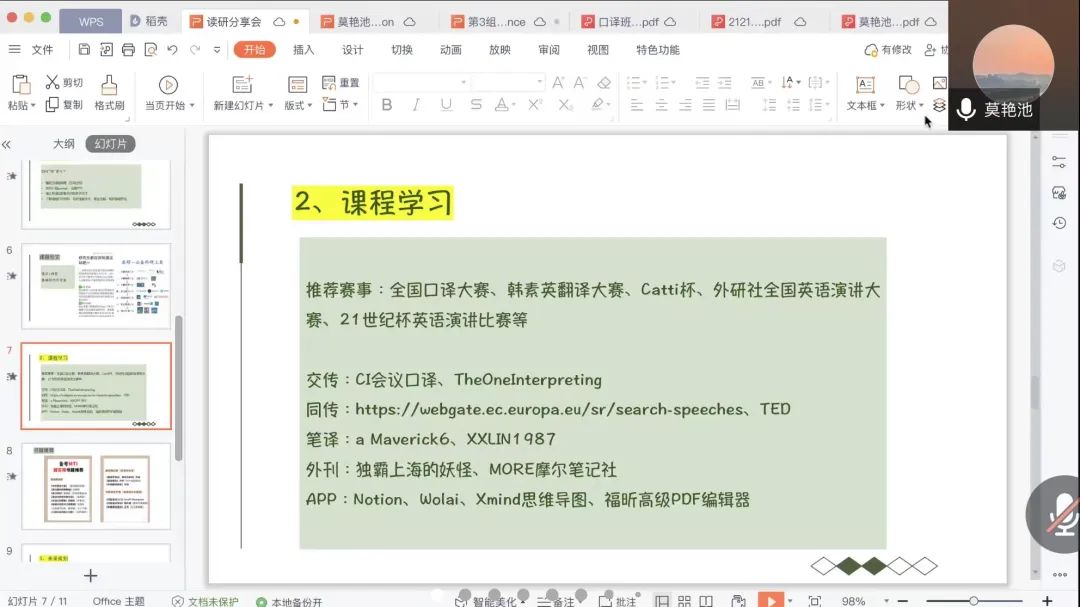The height and width of the screenshot is (607, 1080).
Task: Copy selection using the 复制 icon
Action: [52, 105]
